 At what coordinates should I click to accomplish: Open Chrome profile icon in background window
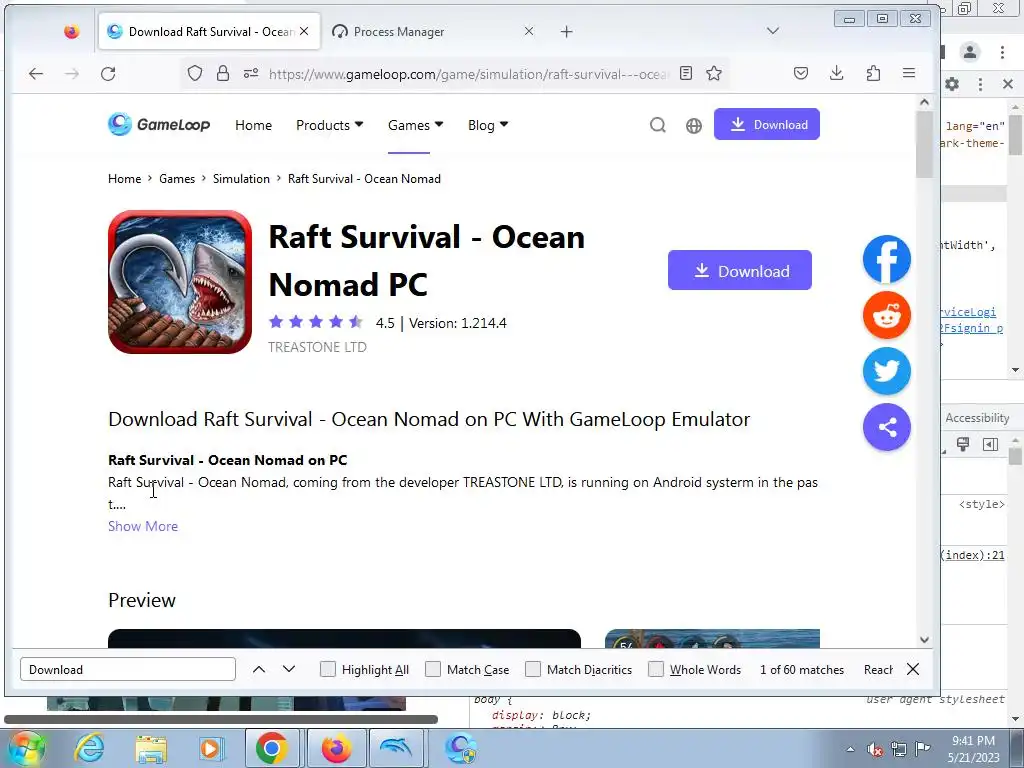point(970,52)
